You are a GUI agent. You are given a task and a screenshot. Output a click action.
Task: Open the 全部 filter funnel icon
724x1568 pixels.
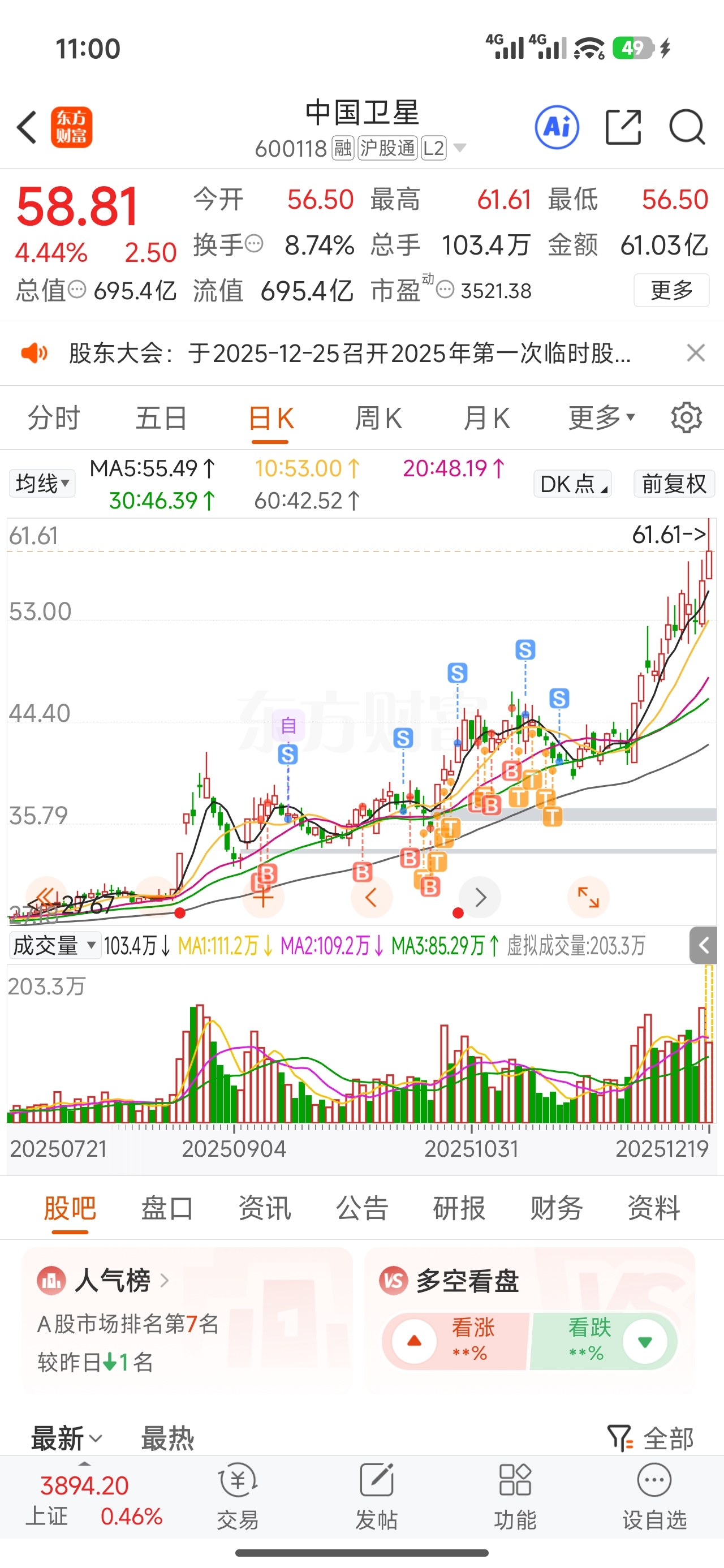pos(620,1438)
